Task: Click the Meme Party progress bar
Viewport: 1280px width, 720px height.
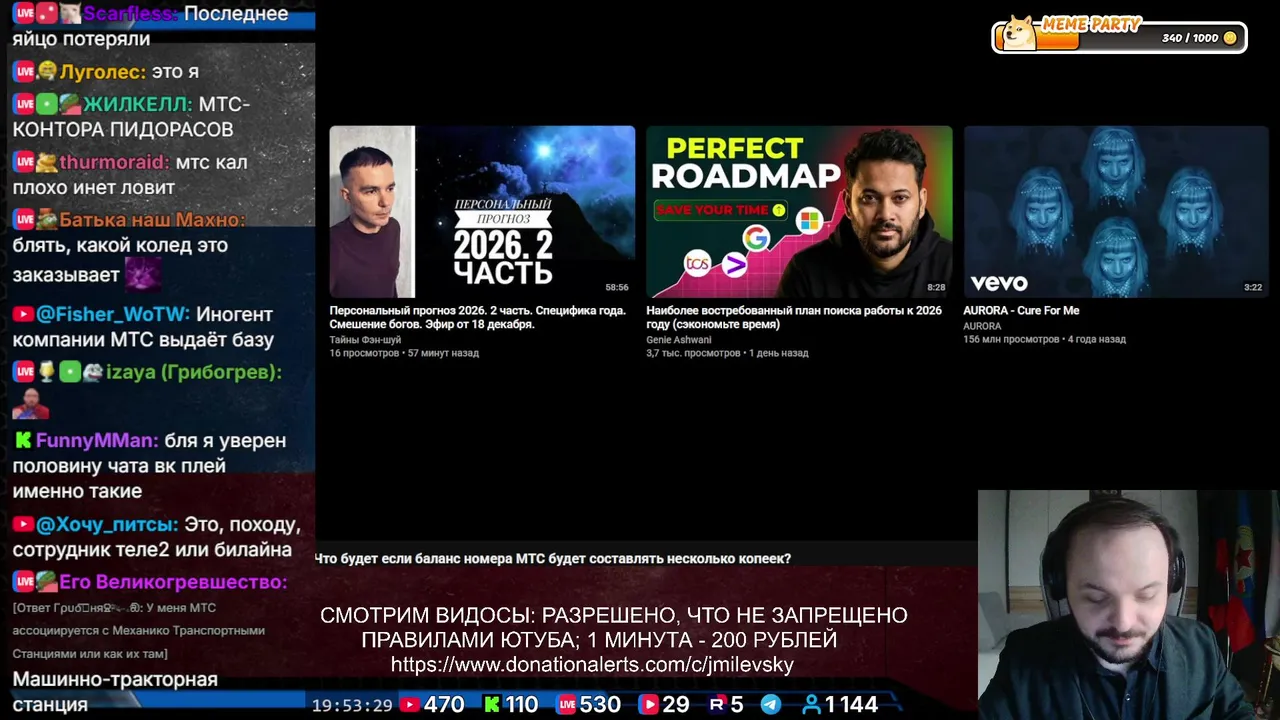Action: pos(1119,38)
